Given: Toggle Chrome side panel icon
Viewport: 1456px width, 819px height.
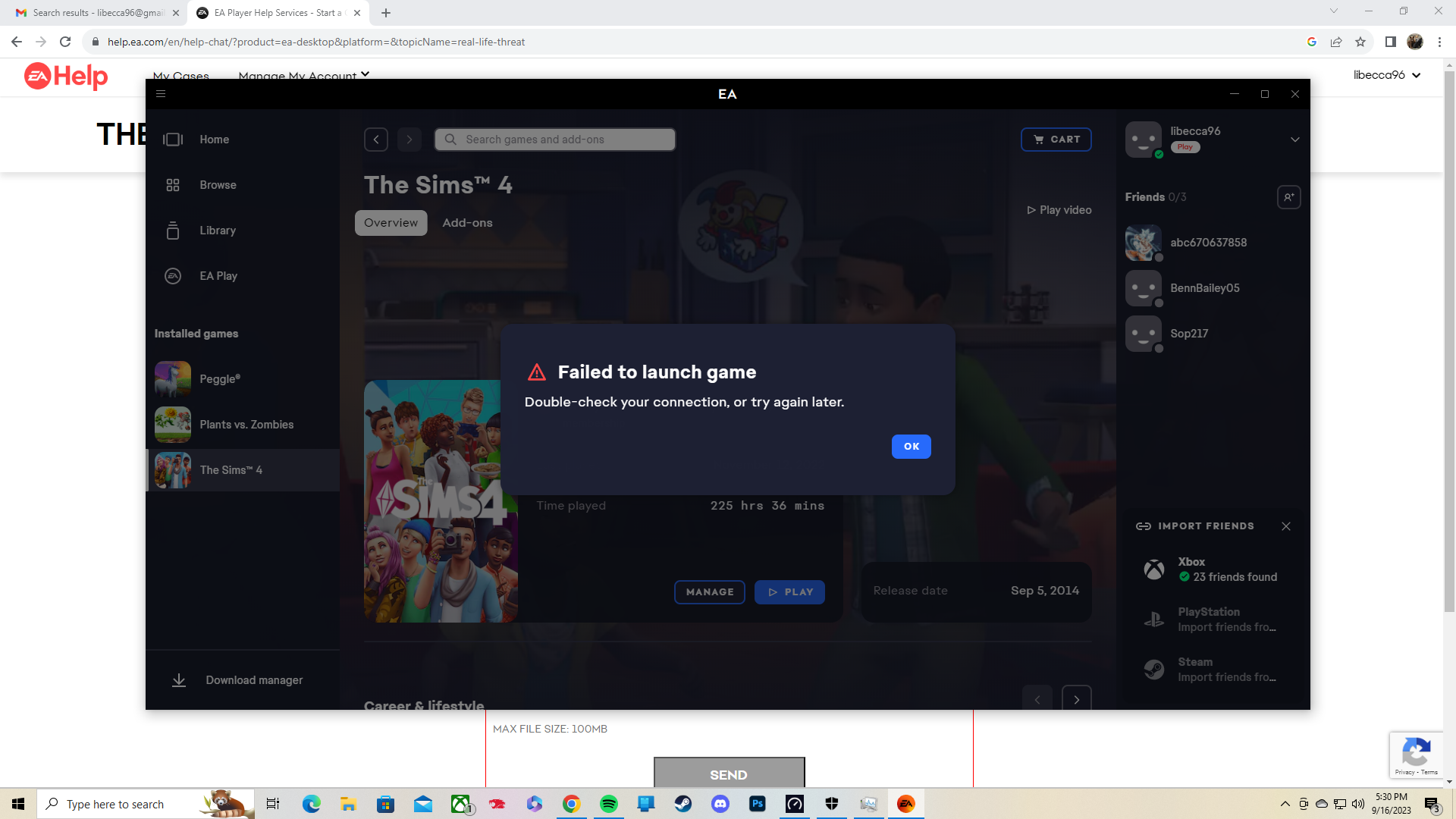Looking at the screenshot, I should point(1391,42).
